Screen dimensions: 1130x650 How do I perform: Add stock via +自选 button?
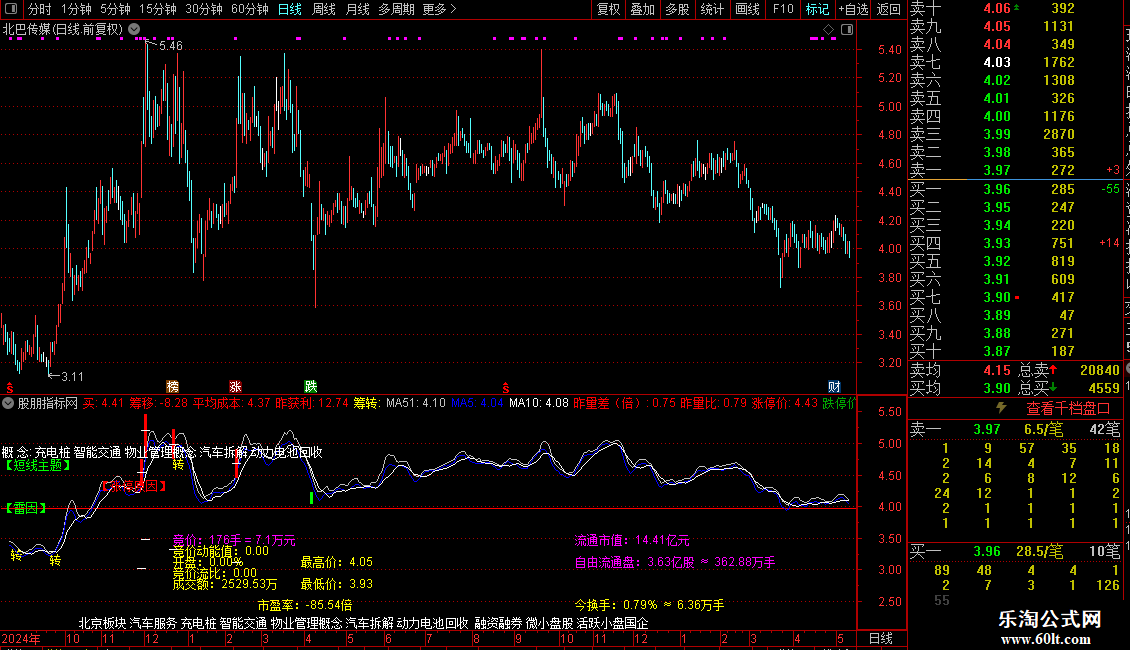(853, 9)
